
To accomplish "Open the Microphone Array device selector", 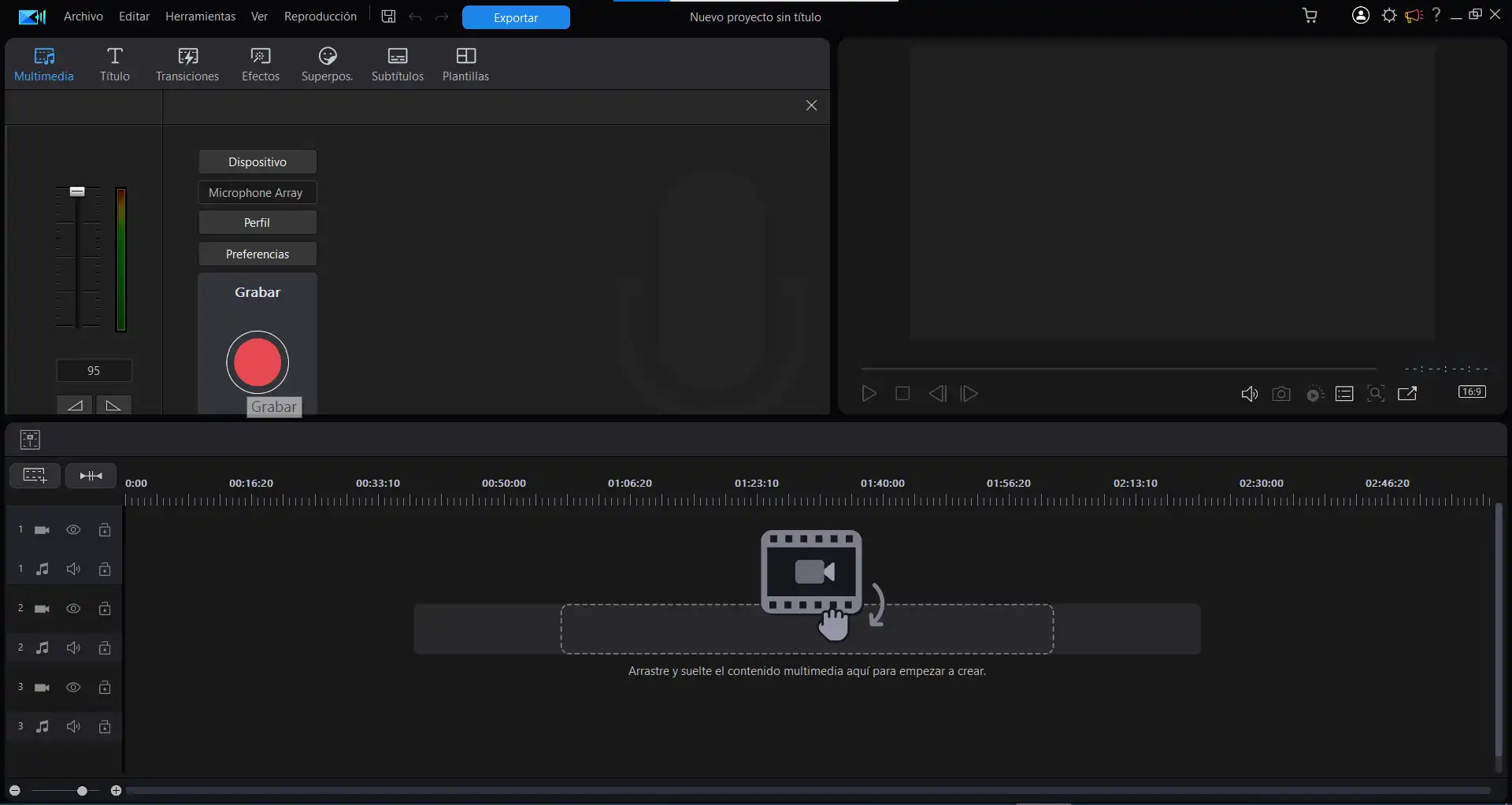I will (258, 192).
